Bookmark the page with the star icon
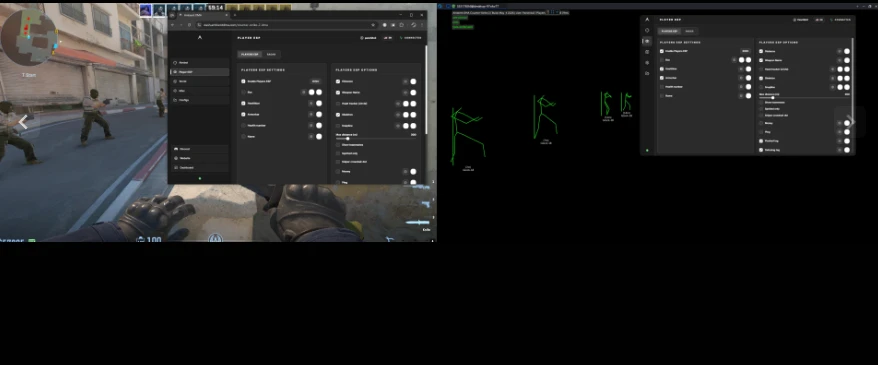This screenshot has width=878, height=365. 373,25
